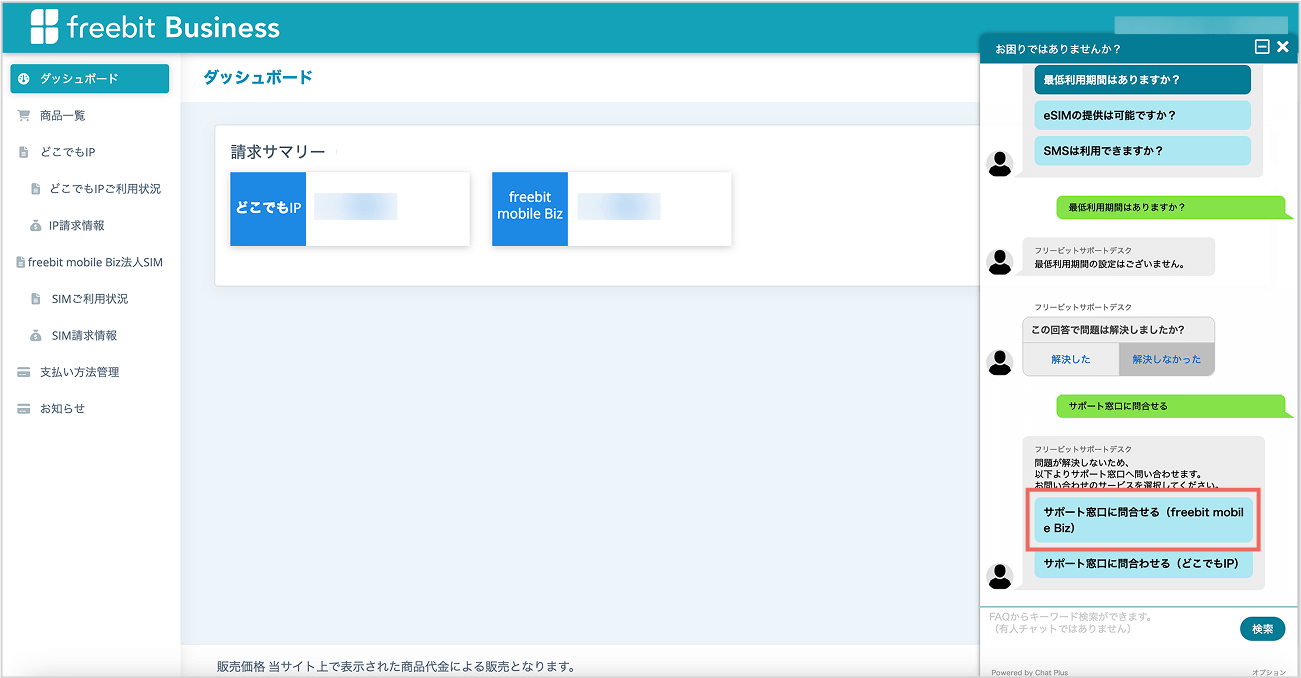Viewport: 1301px width, 678px height.
Task: Click the 請求サマリー section title
Action: pyautogui.click(x=278, y=152)
